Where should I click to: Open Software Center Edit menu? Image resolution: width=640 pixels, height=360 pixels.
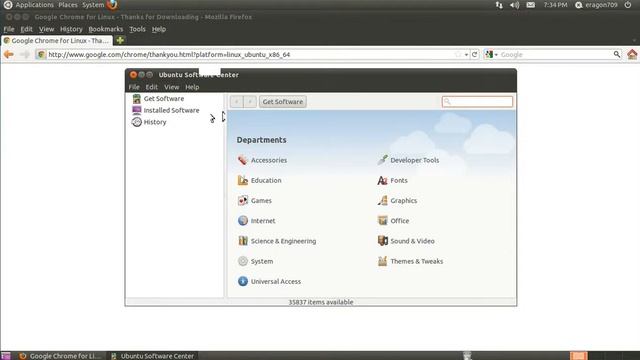151,87
